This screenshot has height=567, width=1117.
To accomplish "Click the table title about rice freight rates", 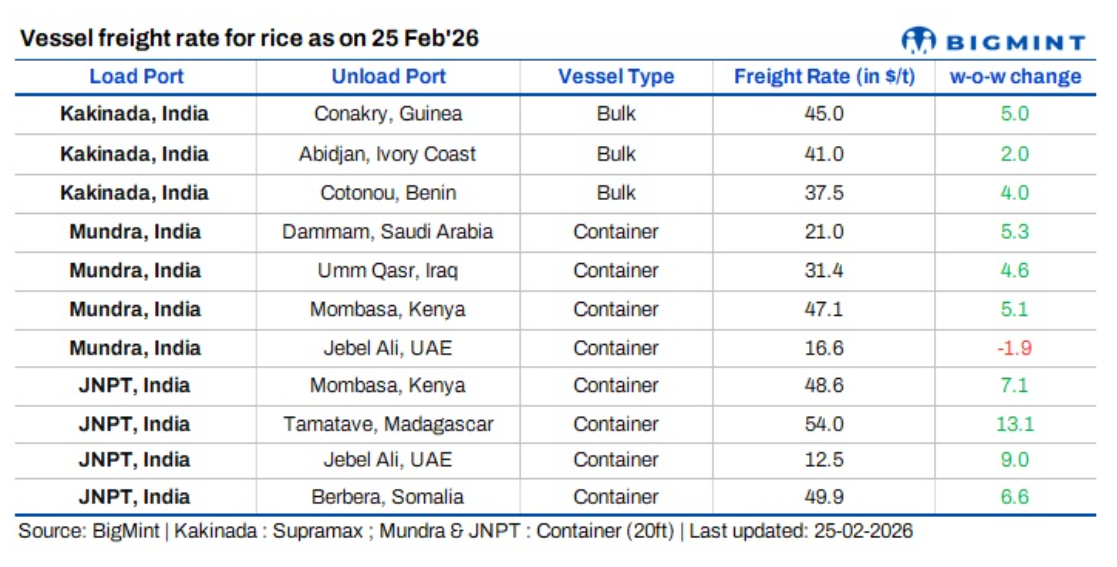I will click(250, 39).
